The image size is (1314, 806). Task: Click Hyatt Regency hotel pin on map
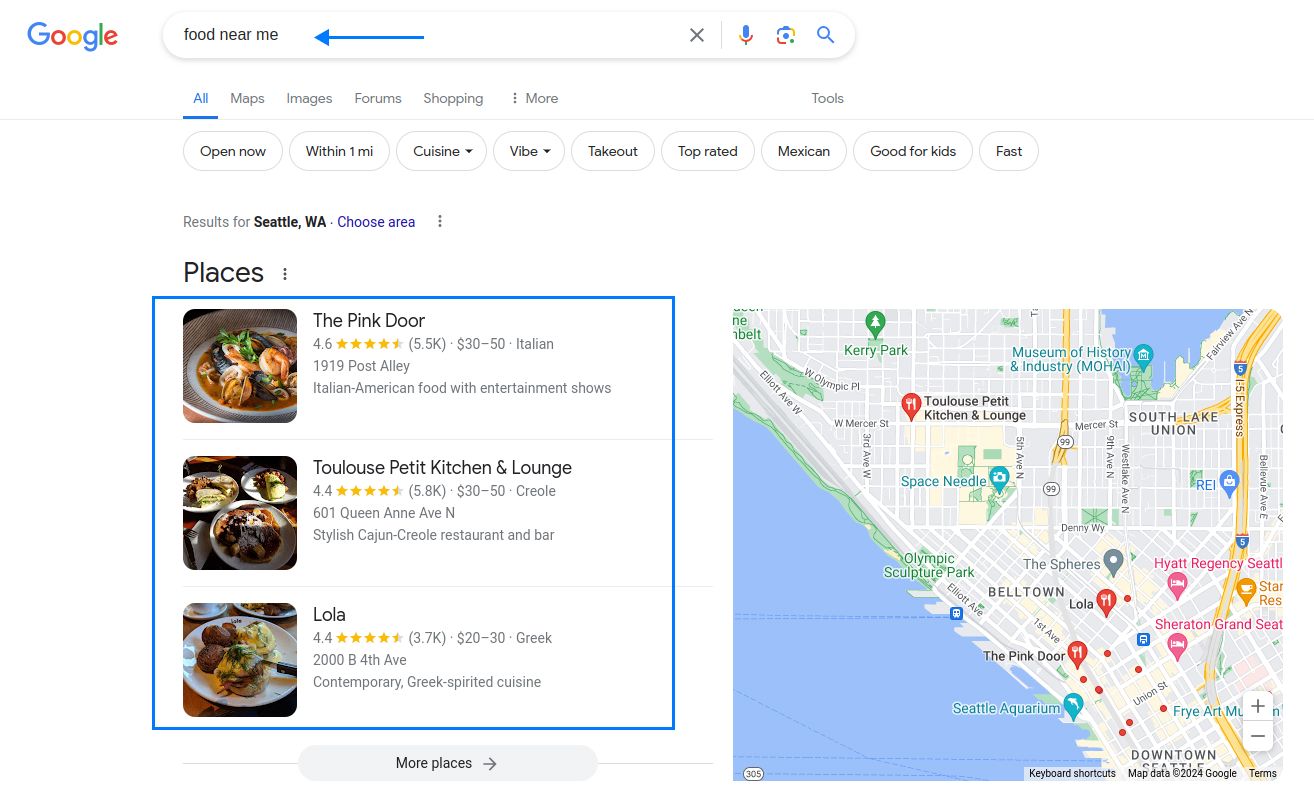coord(1177,584)
